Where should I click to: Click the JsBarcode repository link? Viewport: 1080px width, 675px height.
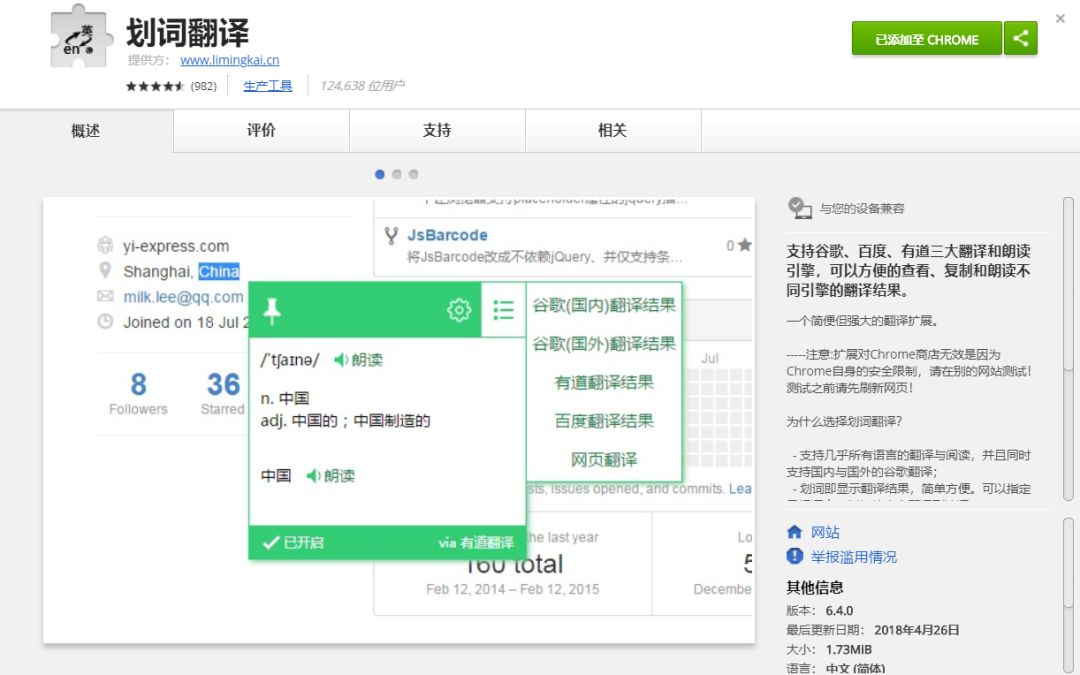(447, 235)
